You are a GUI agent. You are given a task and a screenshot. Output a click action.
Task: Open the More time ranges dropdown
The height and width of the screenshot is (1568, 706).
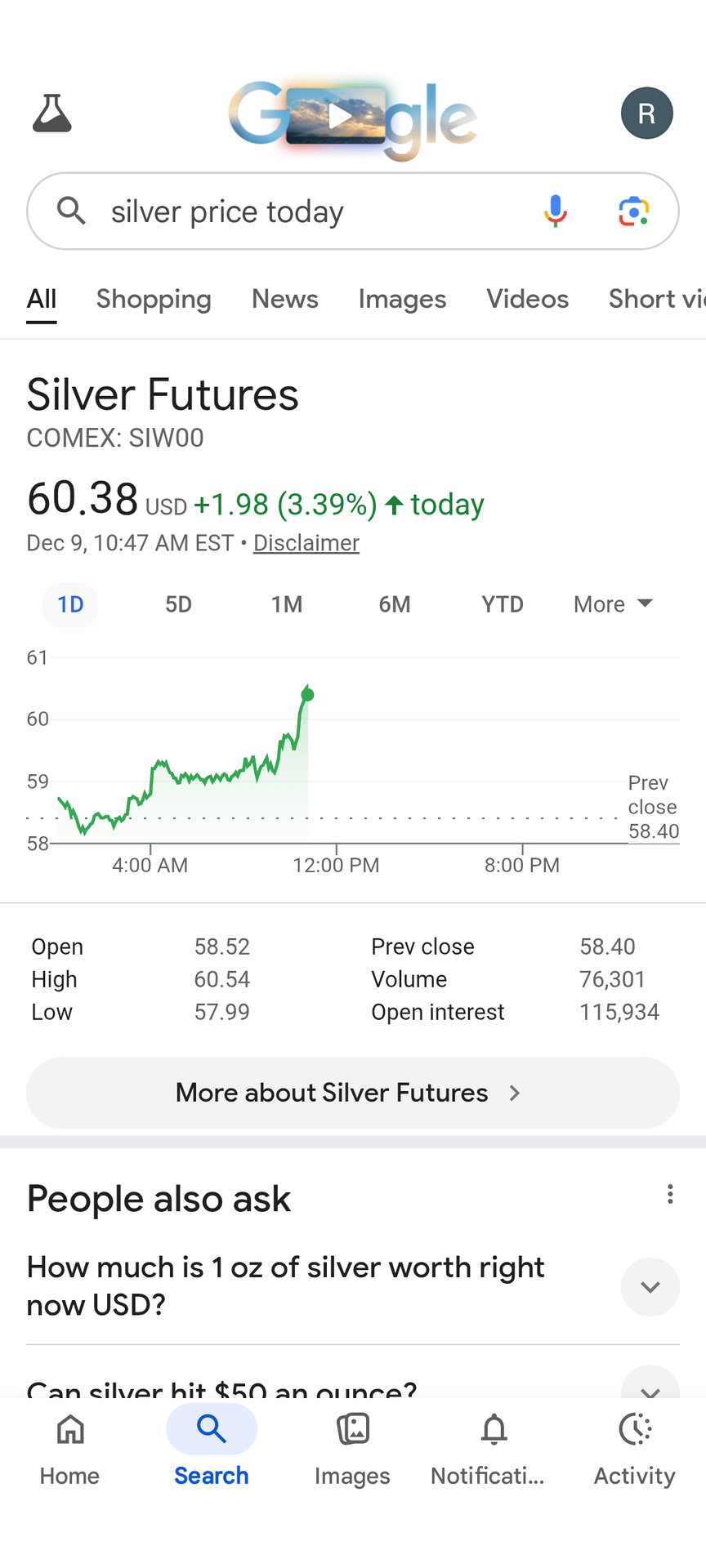(613, 604)
